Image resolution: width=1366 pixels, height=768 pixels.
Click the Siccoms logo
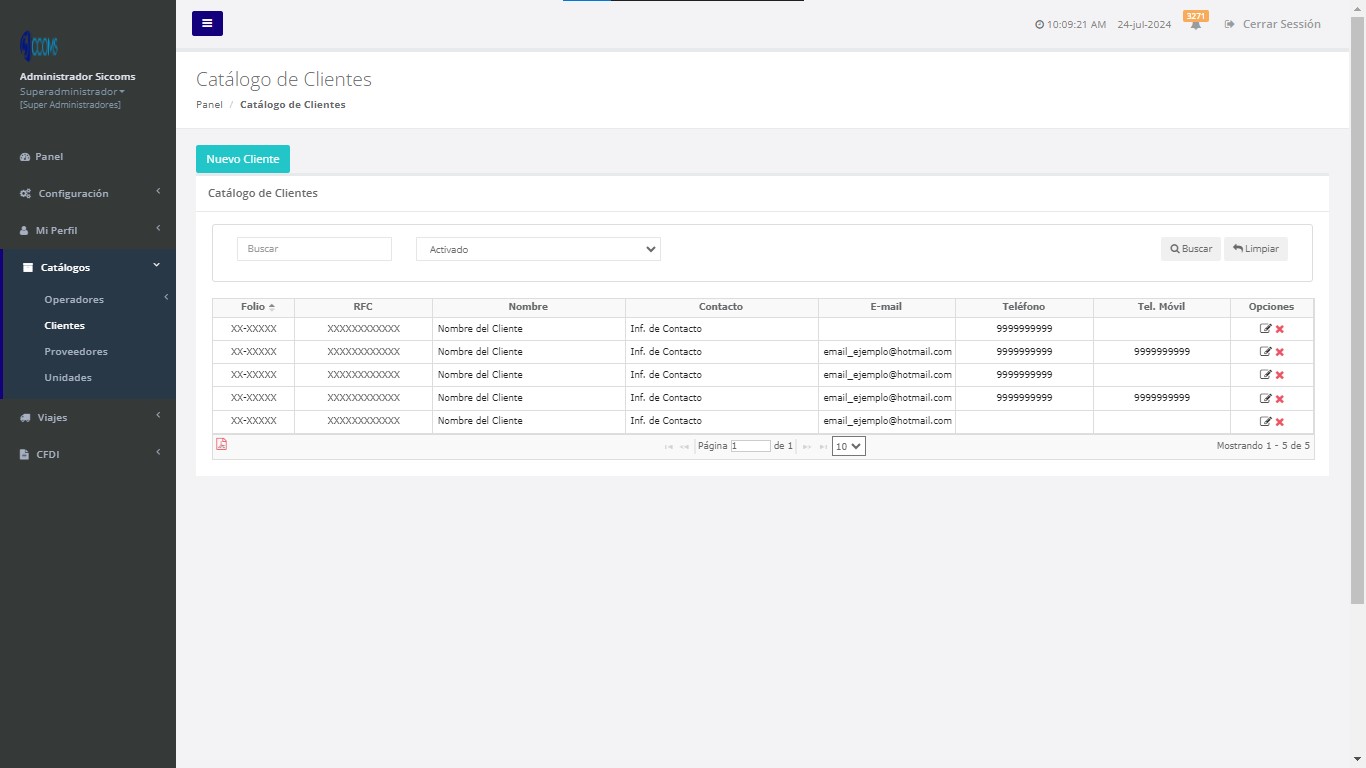pyautogui.click(x=39, y=46)
